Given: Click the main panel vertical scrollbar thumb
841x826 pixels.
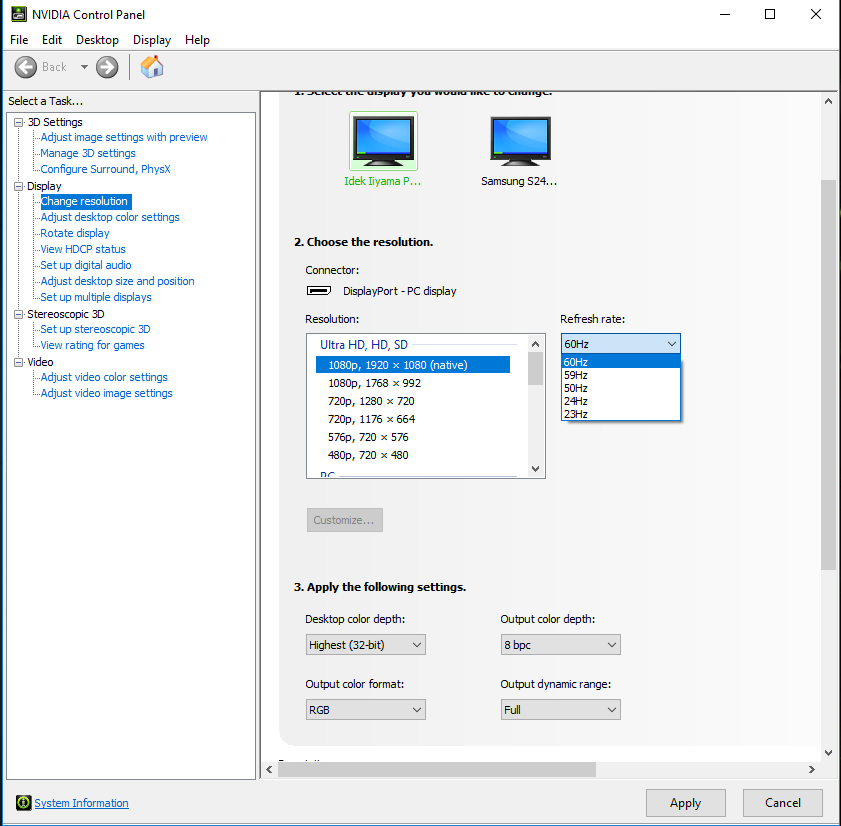Looking at the screenshot, I should [828, 374].
